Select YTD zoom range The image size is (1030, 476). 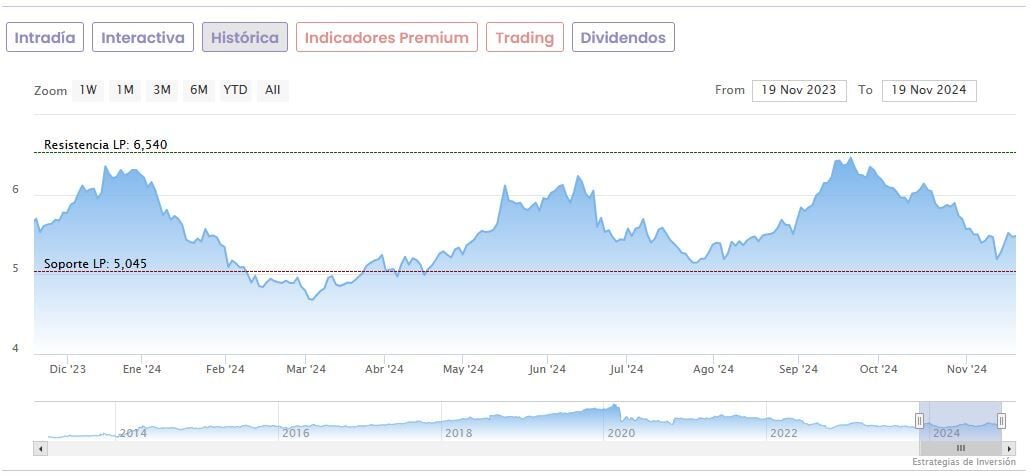235,90
